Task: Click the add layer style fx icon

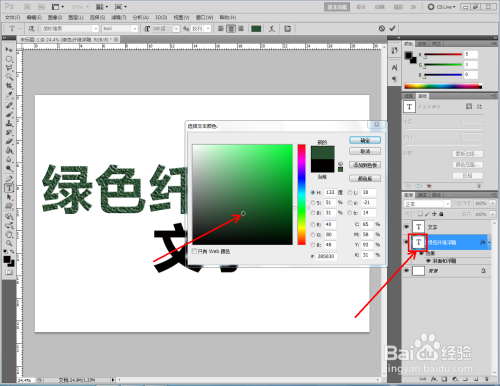Action: pos(434,379)
